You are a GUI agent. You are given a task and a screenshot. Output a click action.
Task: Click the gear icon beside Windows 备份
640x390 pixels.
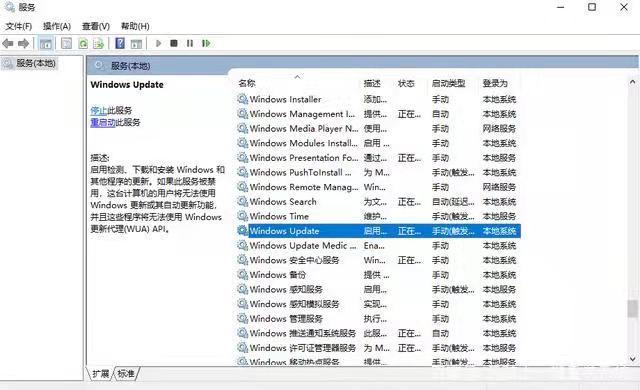coord(242,275)
